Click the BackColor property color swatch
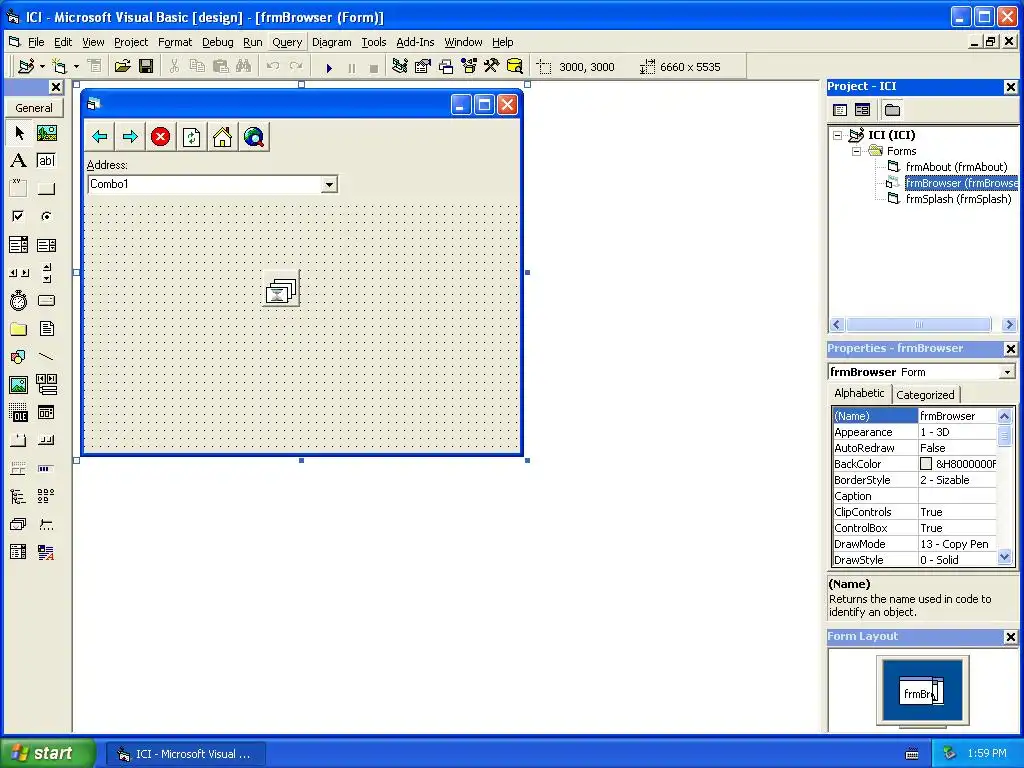Image resolution: width=1024 pixels, height=768 pixels. pyautogui.click(x=926, y=464)
